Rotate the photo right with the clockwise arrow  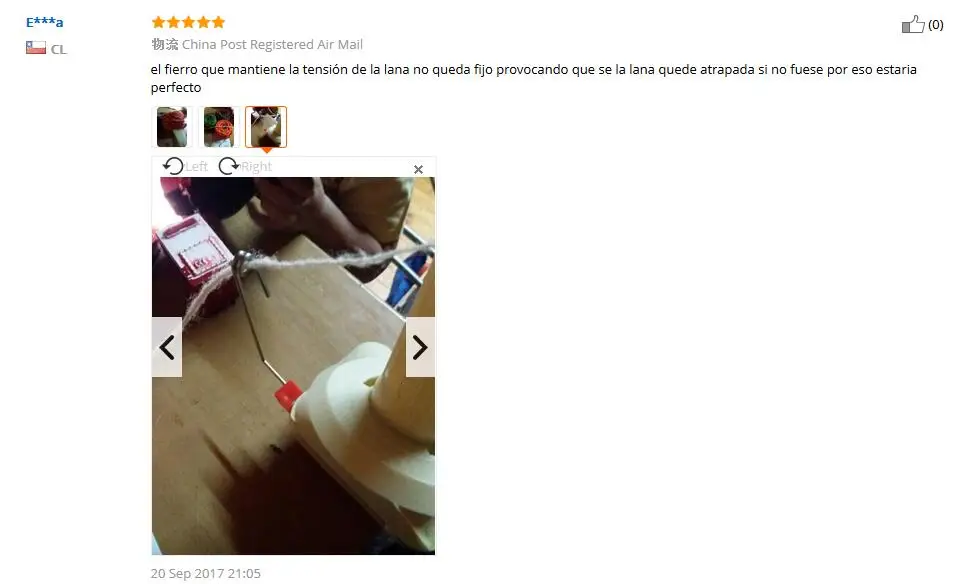pyautogui.click(x=229, y=166)
